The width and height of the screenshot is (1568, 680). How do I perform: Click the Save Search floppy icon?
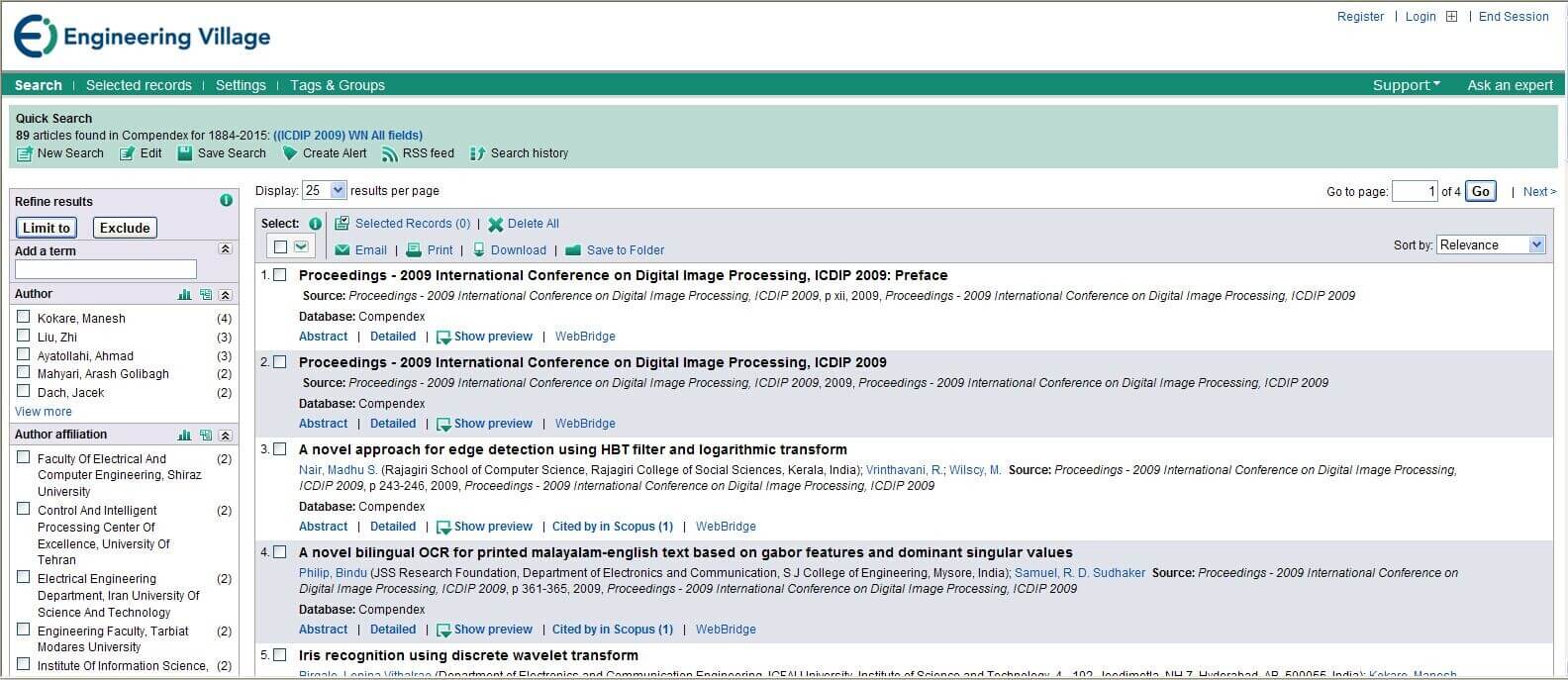click(x=184, y=153)
